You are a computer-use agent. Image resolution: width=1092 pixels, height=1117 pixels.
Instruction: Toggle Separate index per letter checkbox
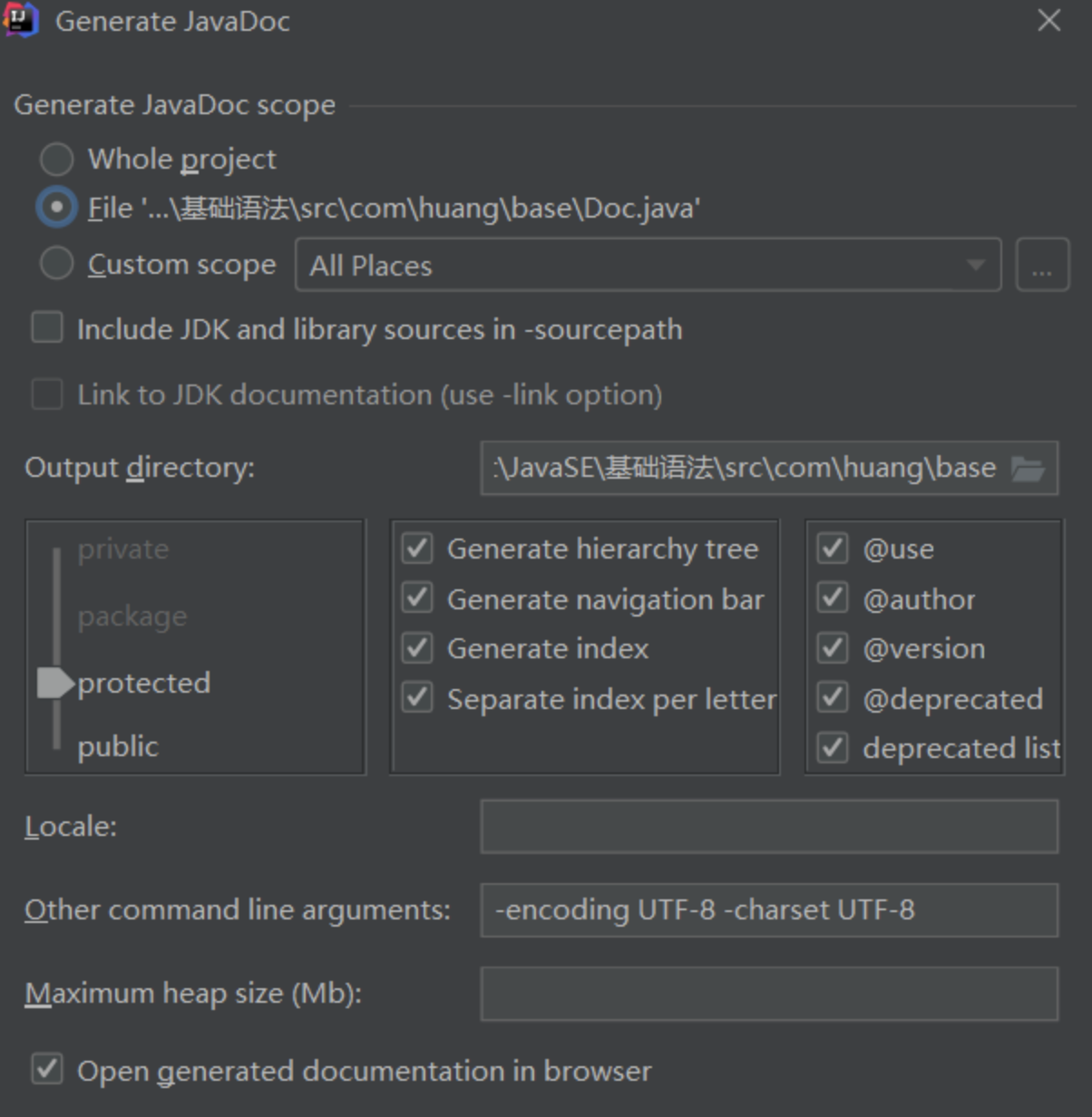pyautogui.click(x=417, y=698)
